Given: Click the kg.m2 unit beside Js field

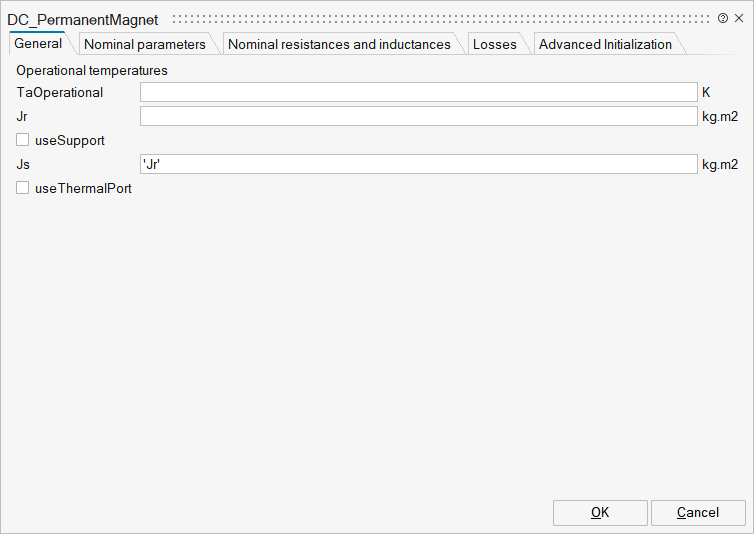Looking at the screenshot, I should click(720, 164).
